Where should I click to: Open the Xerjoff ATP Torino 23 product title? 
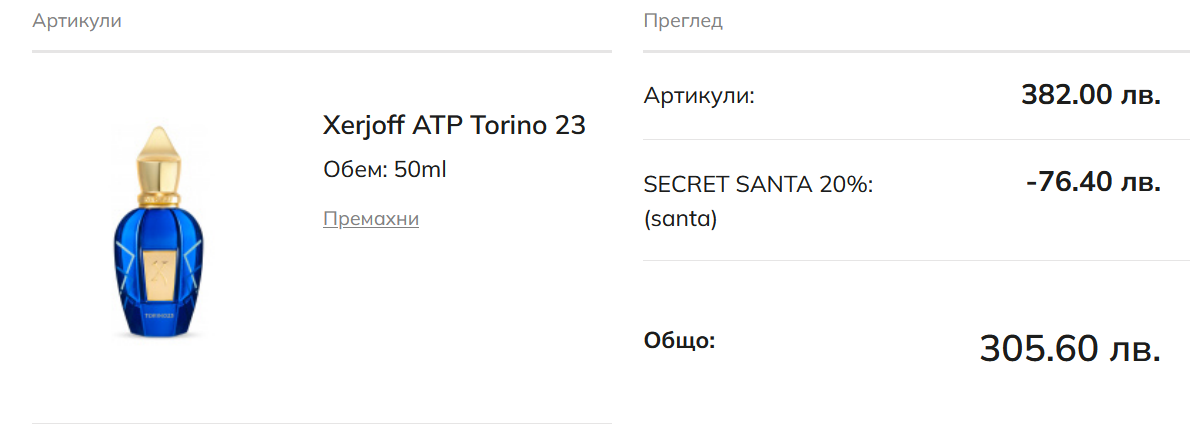click(x=454, y=125)
